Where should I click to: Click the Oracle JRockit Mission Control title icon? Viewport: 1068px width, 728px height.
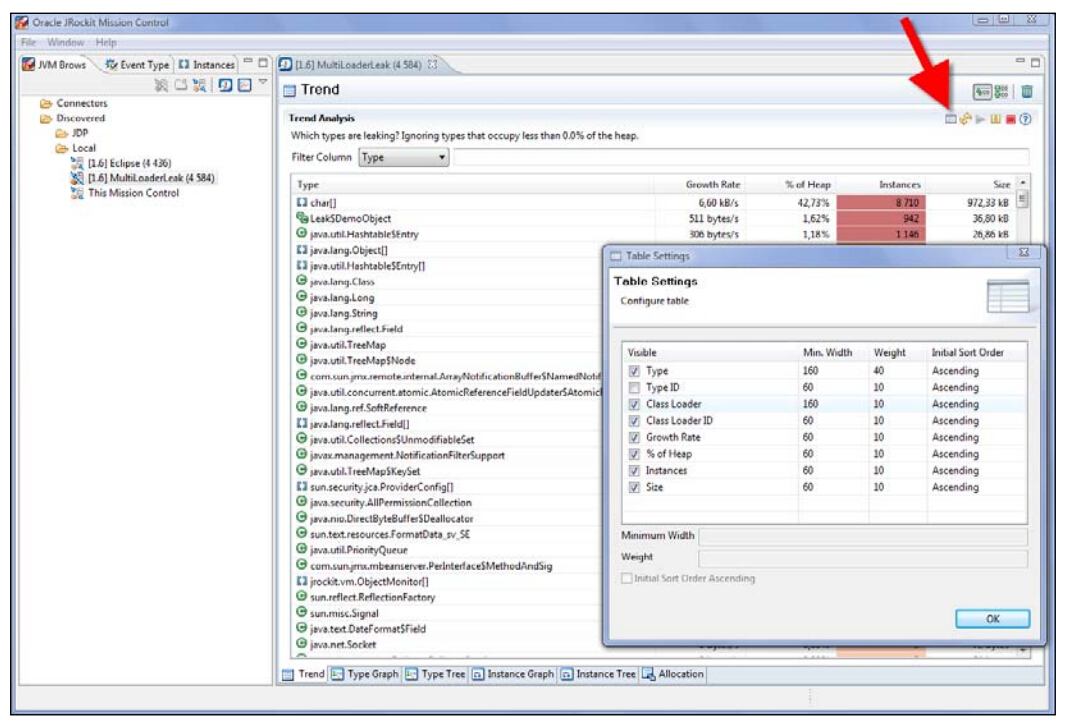(x=22, y=22)
